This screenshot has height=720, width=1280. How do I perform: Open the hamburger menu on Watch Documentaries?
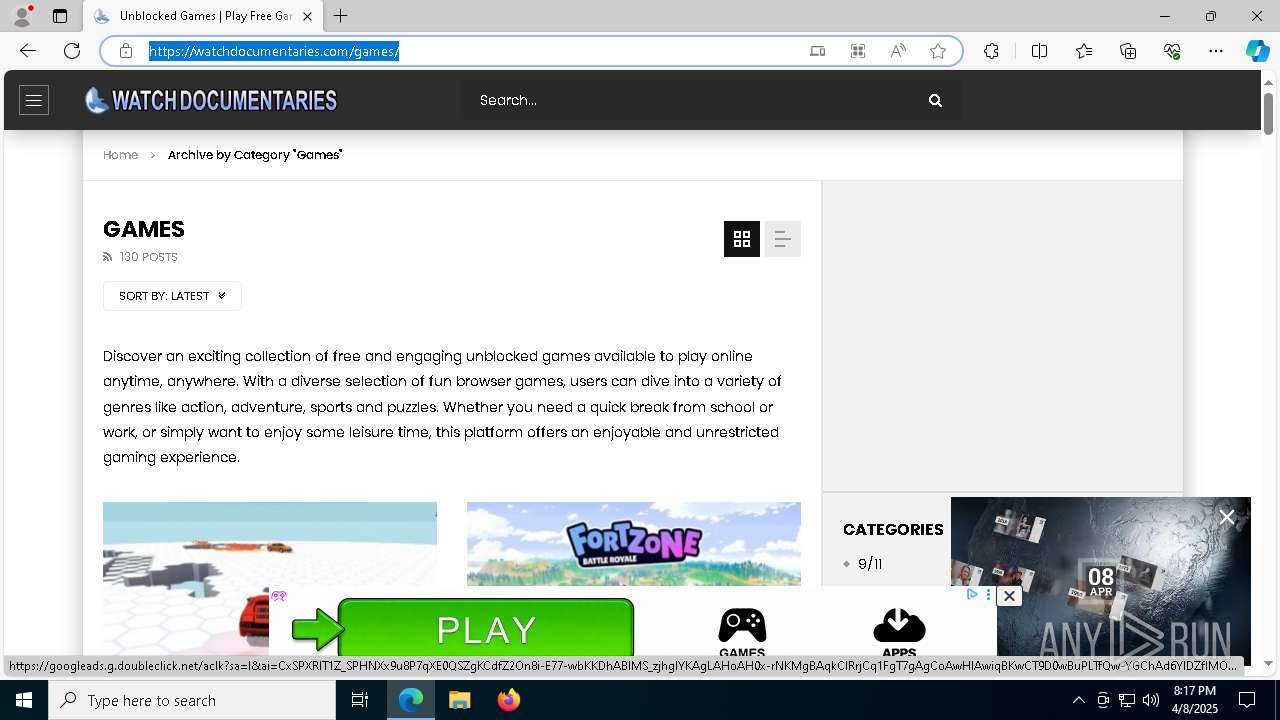point(34,100)
